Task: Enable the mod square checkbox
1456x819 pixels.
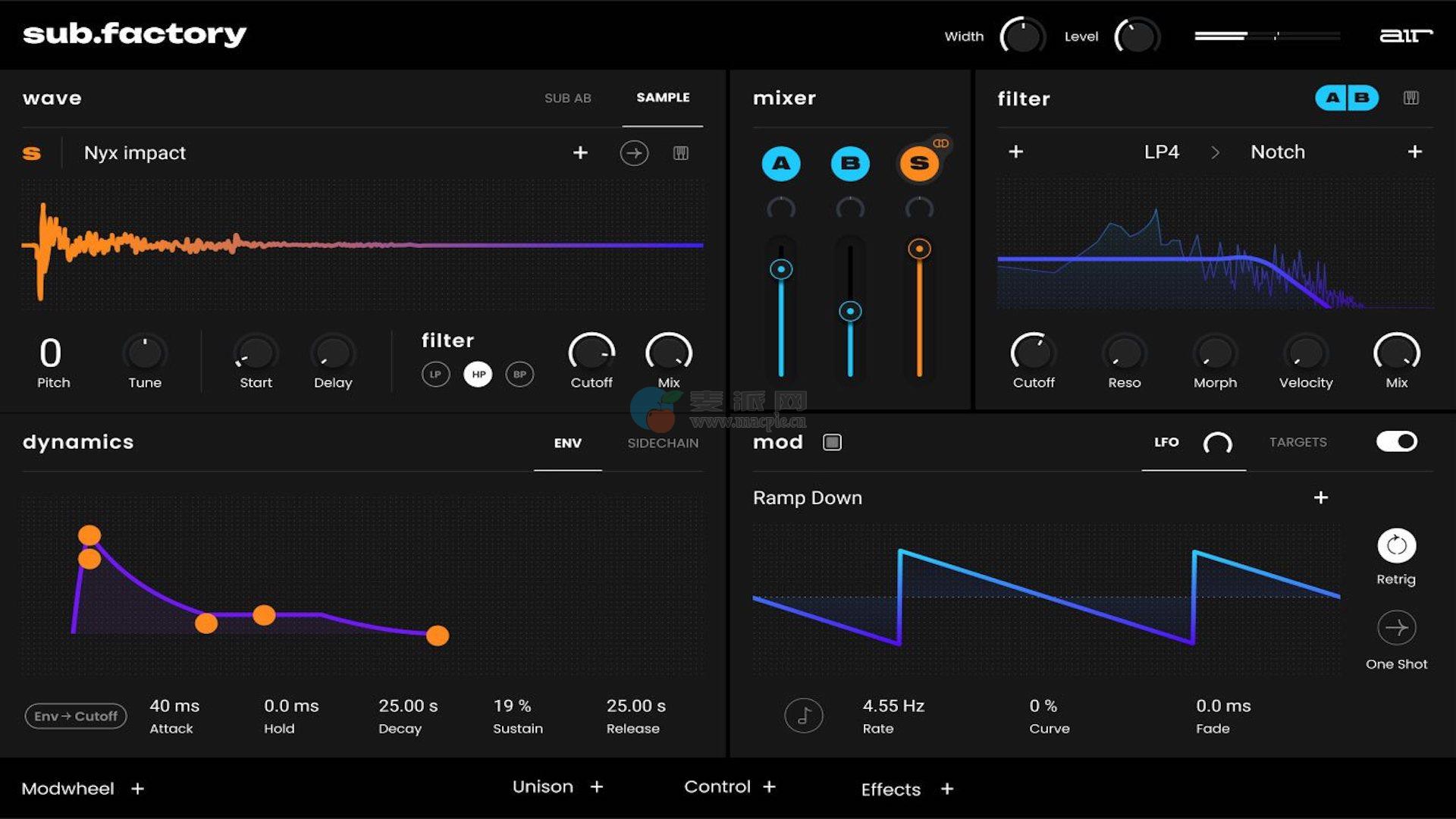Action: [x=832, y=442]
